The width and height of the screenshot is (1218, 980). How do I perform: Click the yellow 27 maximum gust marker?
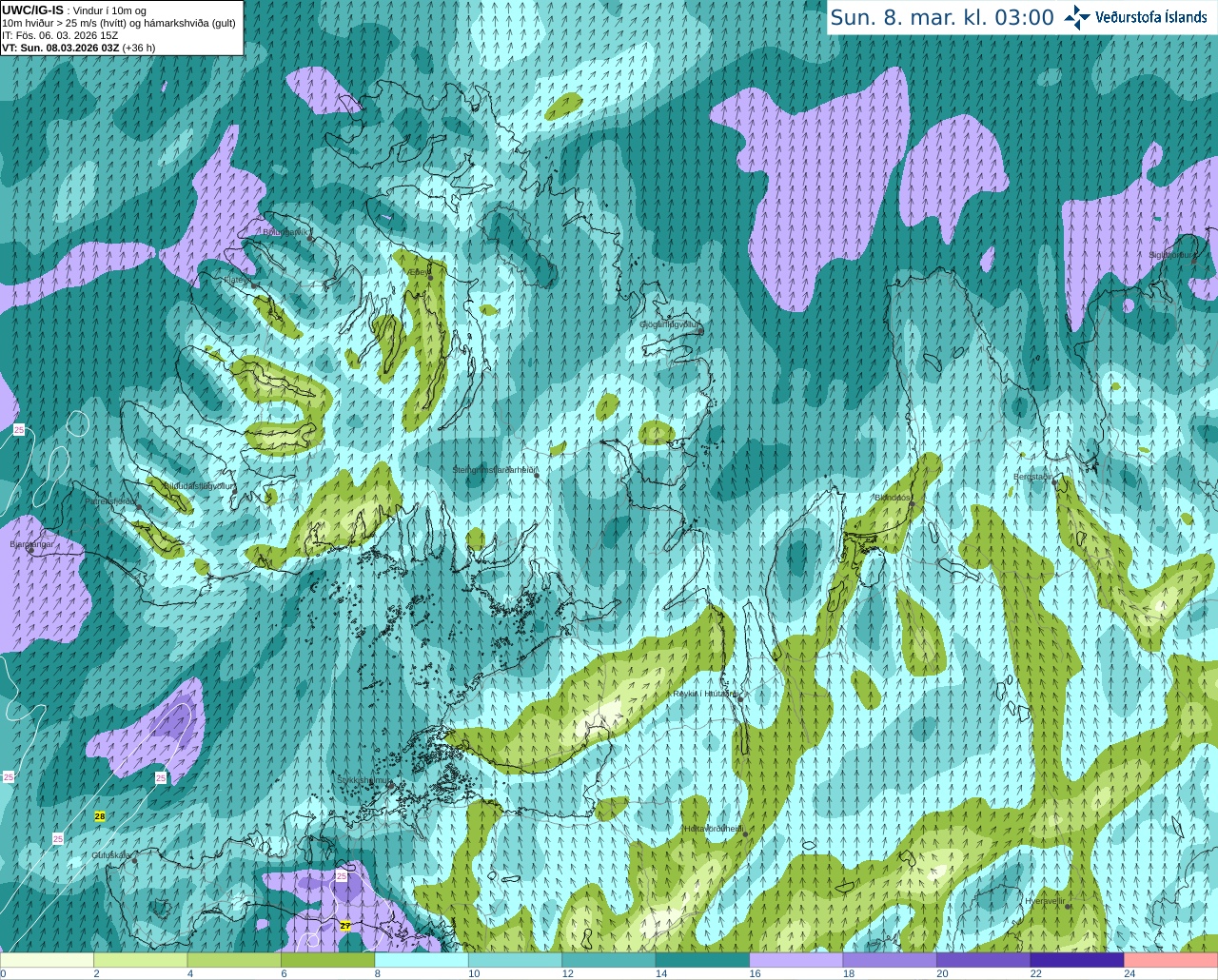(x=346, y=926)
